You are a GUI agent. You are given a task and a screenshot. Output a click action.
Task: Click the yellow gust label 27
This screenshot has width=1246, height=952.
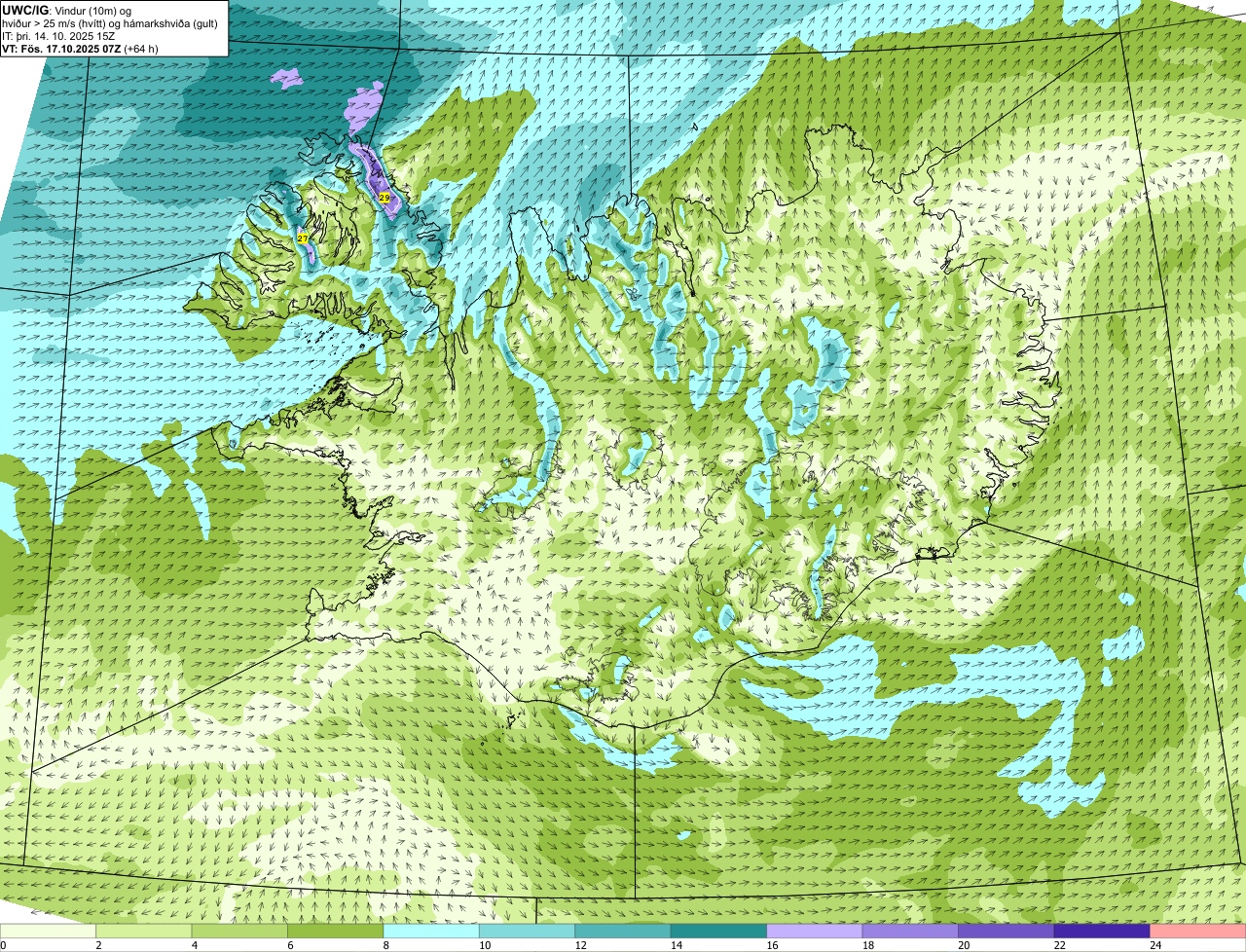pos(303,238)
